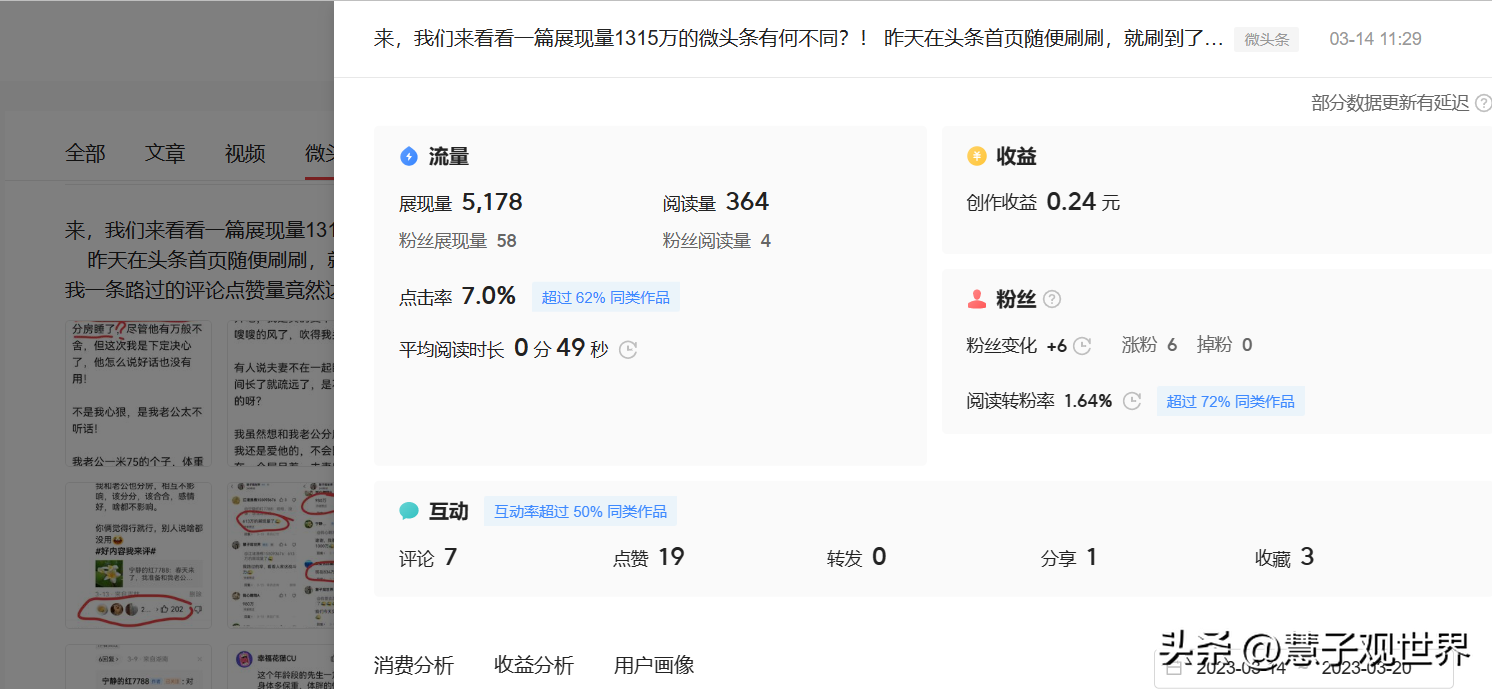Click the red 粉丝 person icon
This screenshot has width=1492, height=689.
pos(976,299)
